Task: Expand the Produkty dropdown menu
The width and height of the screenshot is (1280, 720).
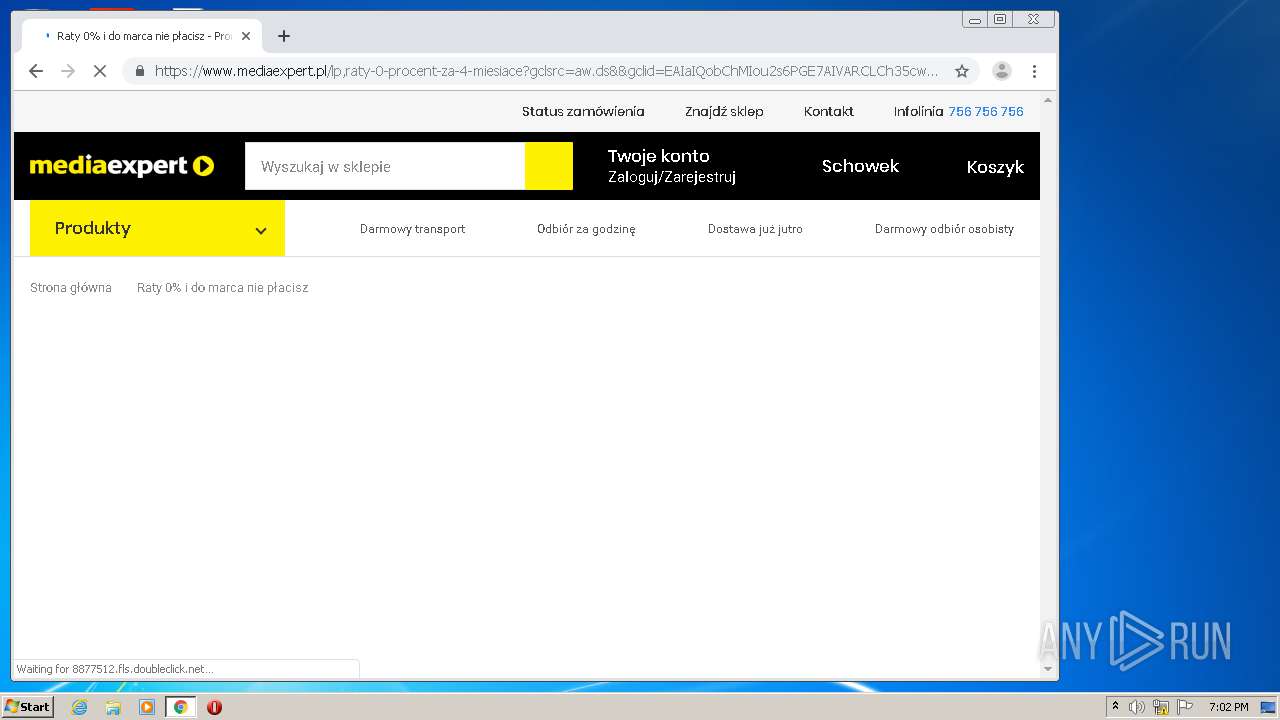Action: (x=157, y=228)
